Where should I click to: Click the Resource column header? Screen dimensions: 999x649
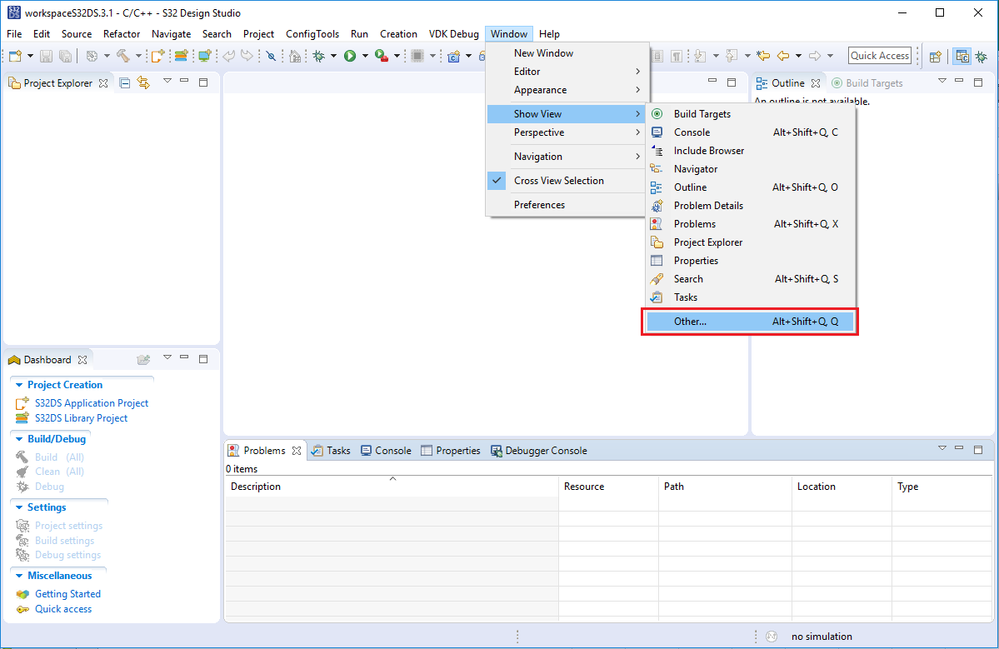pyautogui.click(x=608, y=487)
